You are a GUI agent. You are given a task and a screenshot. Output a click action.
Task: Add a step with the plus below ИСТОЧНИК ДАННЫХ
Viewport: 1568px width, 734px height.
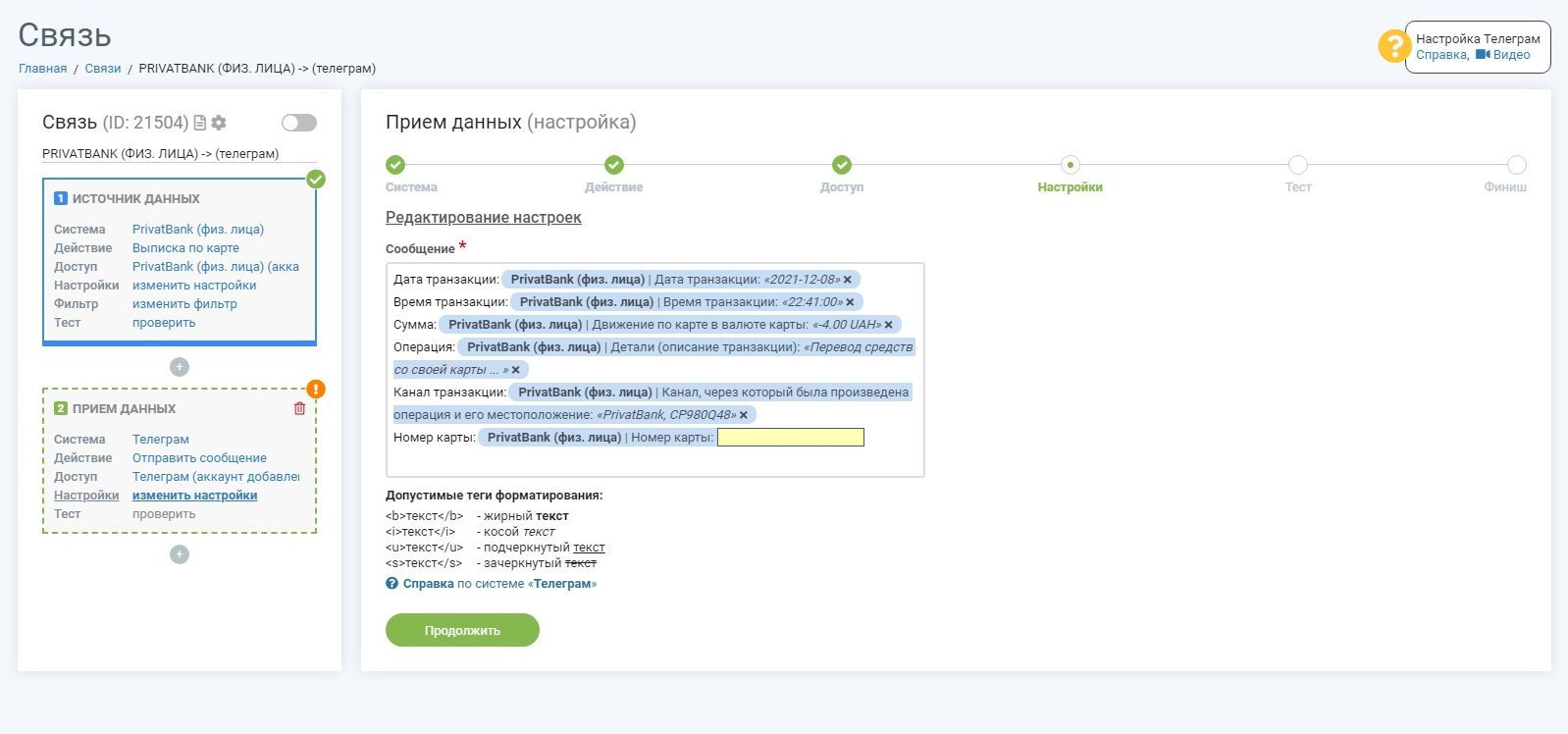click(180, 367)
